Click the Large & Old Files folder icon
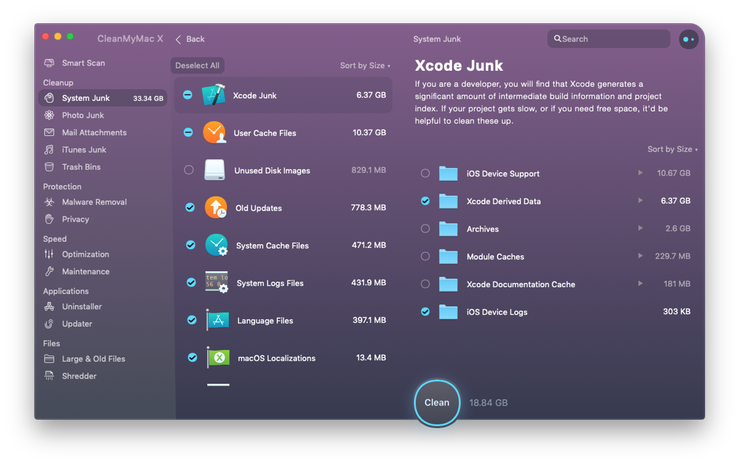The width and height of the screenshot is (740, 465). [49, 359]
